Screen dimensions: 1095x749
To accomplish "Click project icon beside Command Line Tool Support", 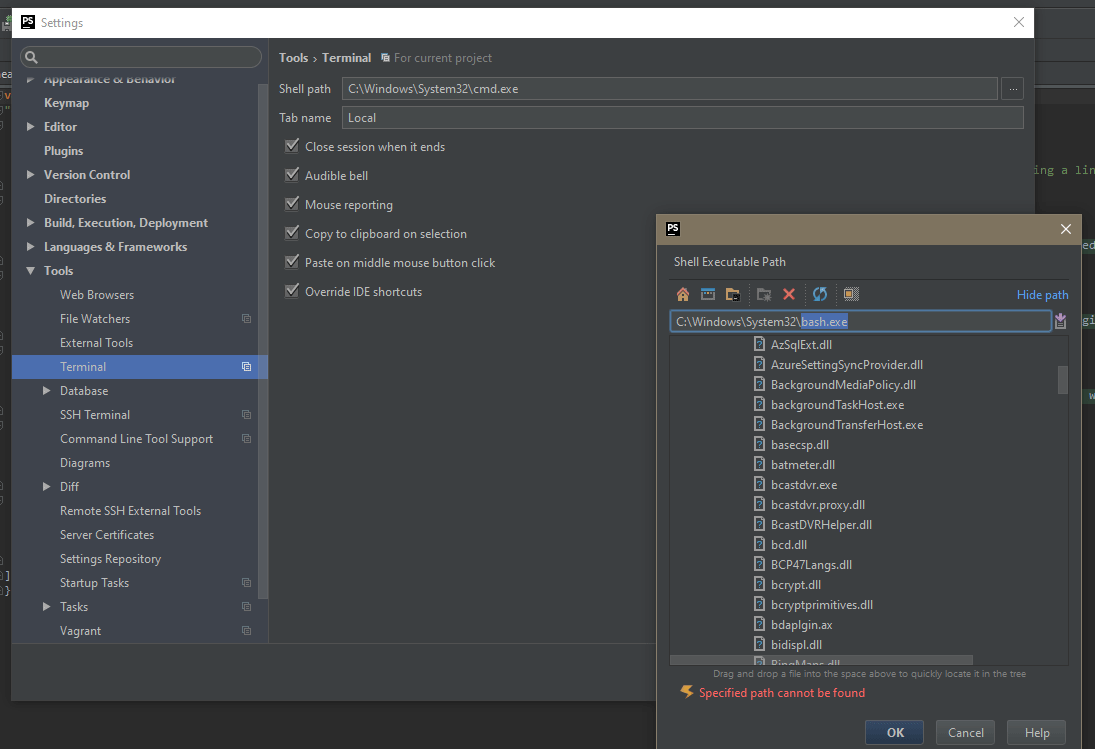I will click(x=247, y=438).
